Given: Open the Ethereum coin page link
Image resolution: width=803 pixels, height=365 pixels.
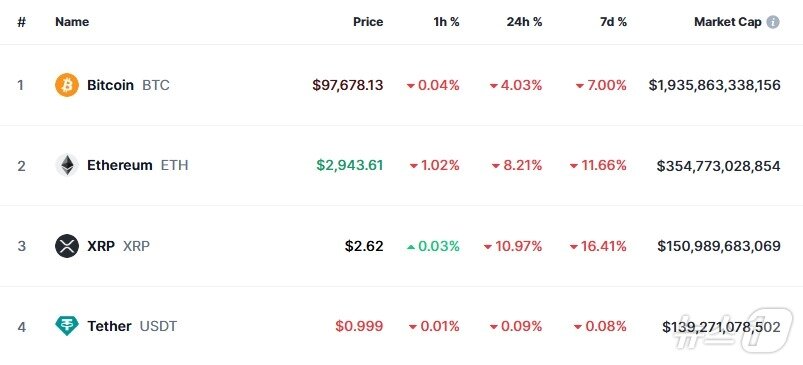Looking at the screenshot, I should pyautogui.click(x=120, y=165).
